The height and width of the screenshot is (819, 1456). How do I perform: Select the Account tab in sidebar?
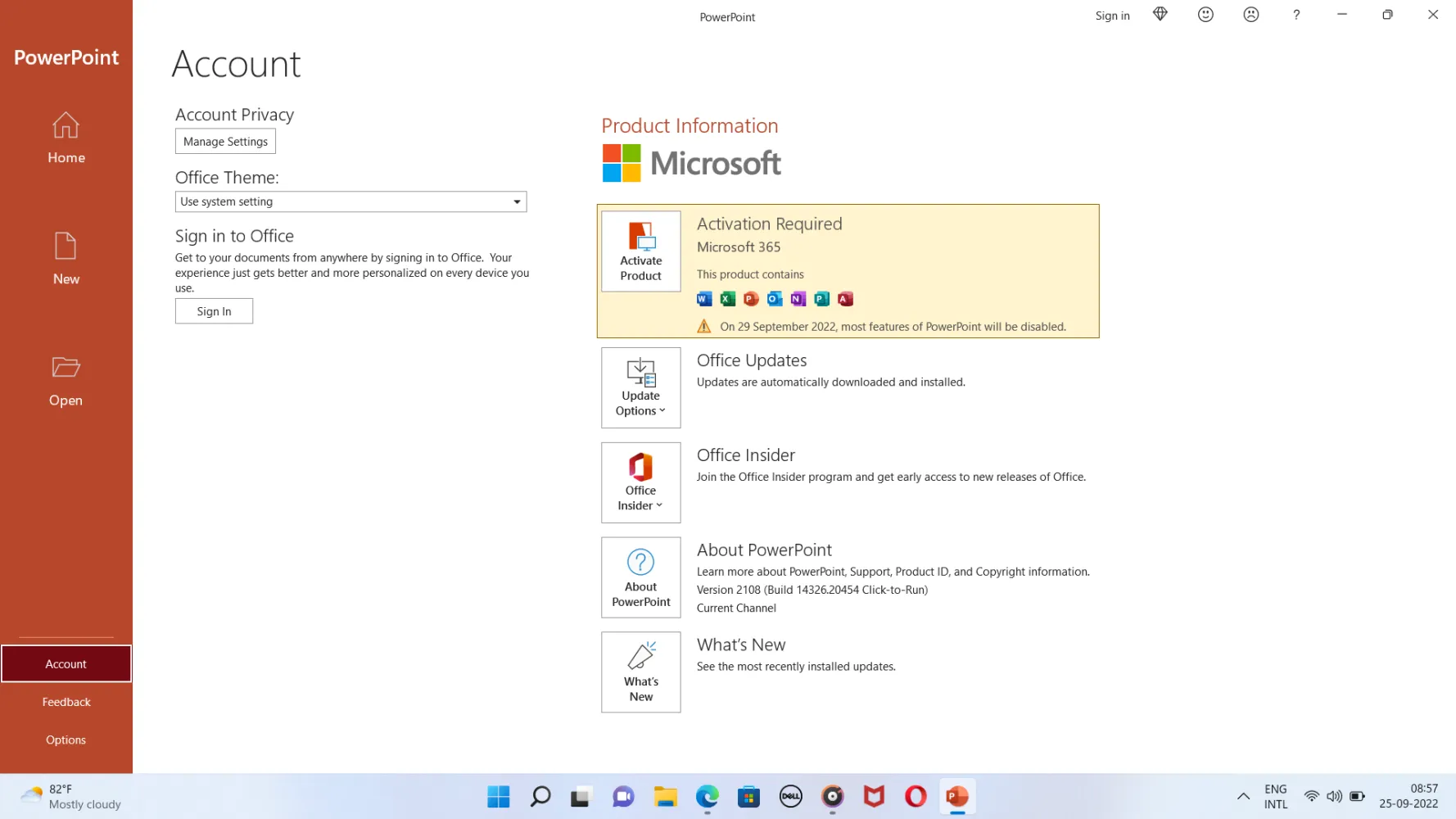[66, 663]
